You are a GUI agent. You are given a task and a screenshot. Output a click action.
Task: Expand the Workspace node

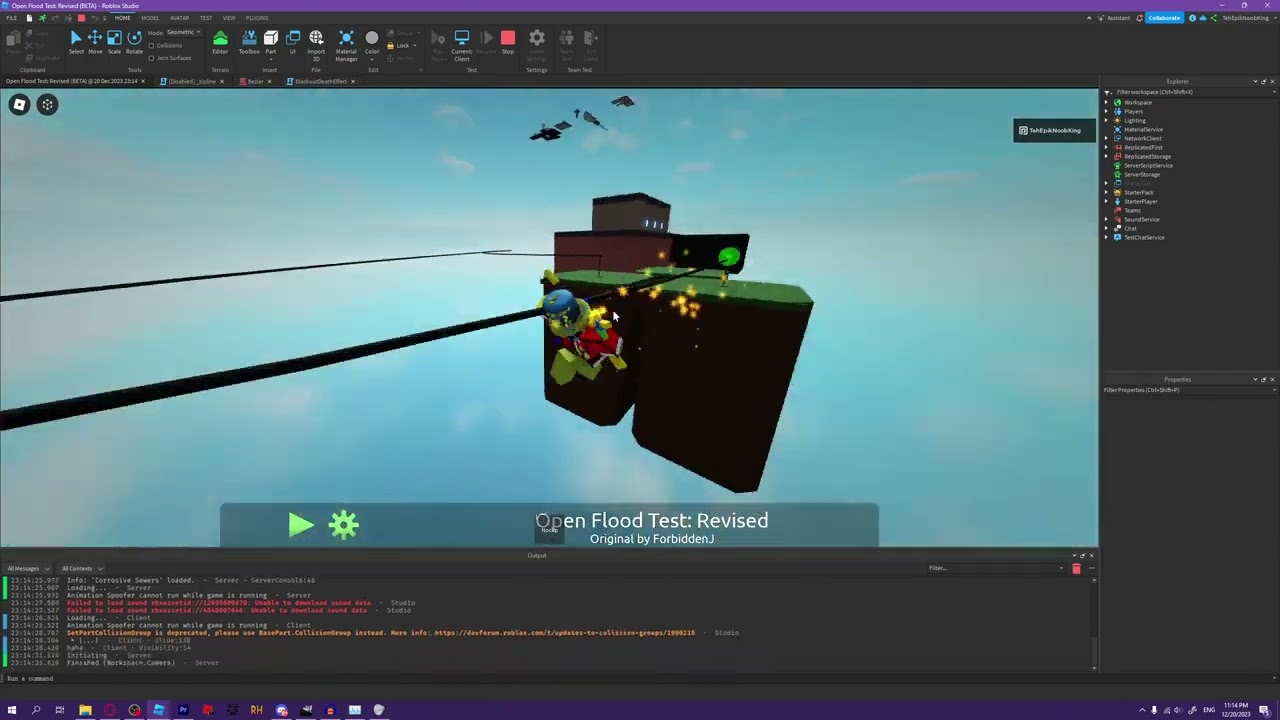(x=1107, y=102)
